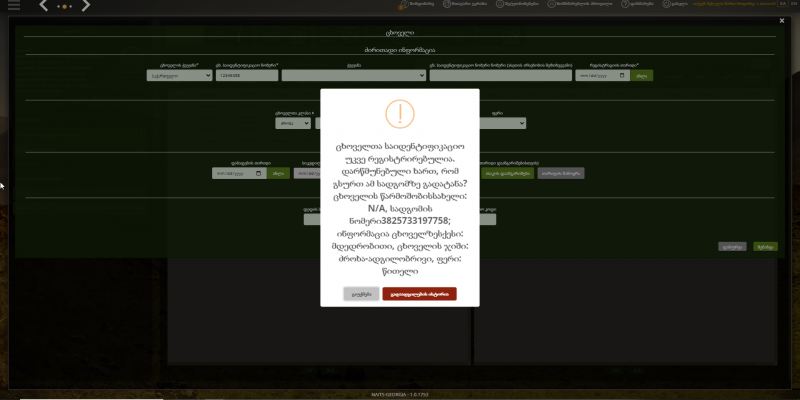Click the identification number field showing 12345888
Screen dimensions: 800x400
tap(246, 76)
